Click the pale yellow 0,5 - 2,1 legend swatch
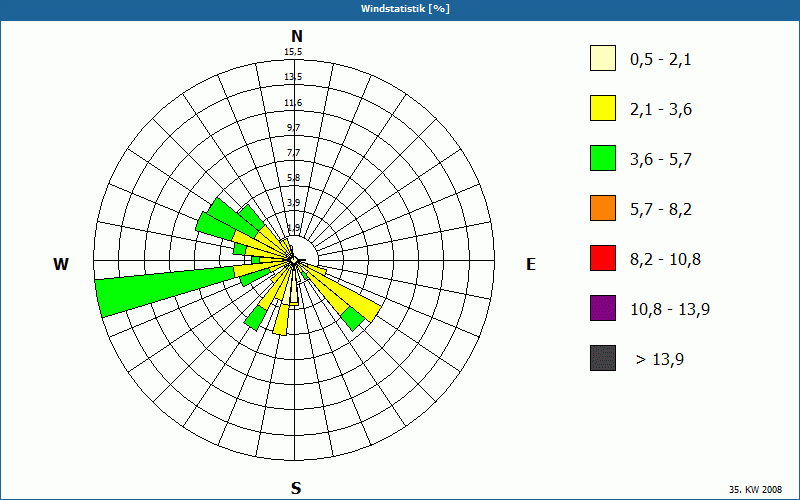The height and width of the screenshot is (500, 800). click(x=603, y=58)
